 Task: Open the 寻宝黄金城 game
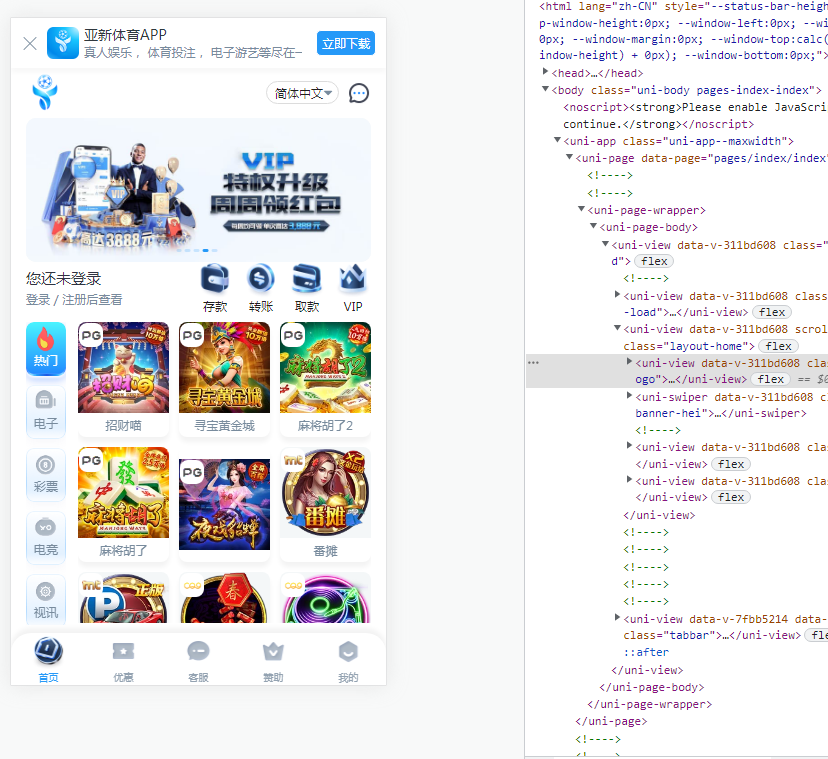point(224,380)
